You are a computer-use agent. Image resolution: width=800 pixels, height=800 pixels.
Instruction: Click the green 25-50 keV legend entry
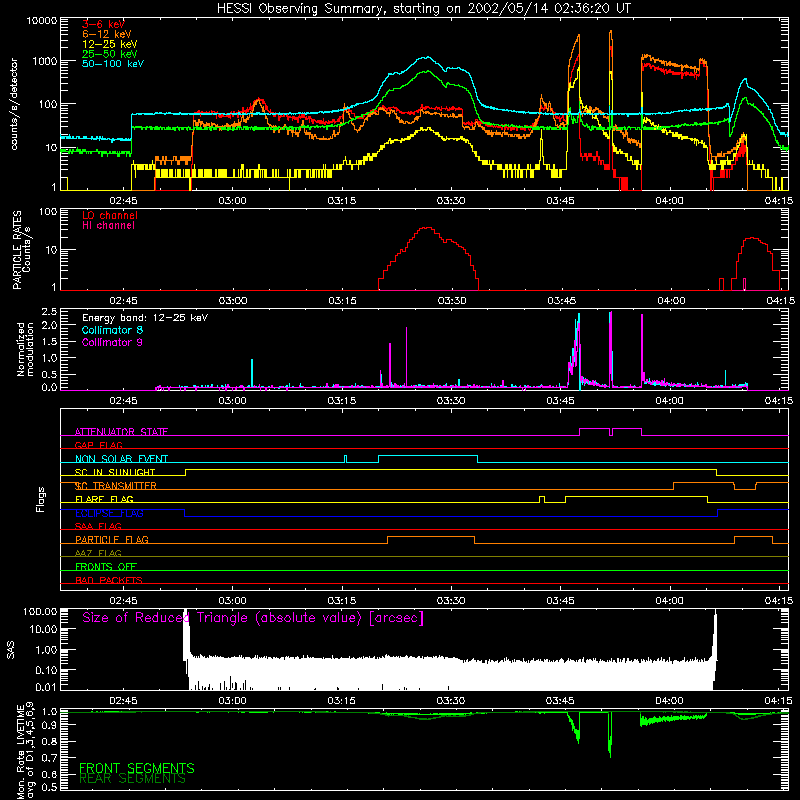(109, 54)
